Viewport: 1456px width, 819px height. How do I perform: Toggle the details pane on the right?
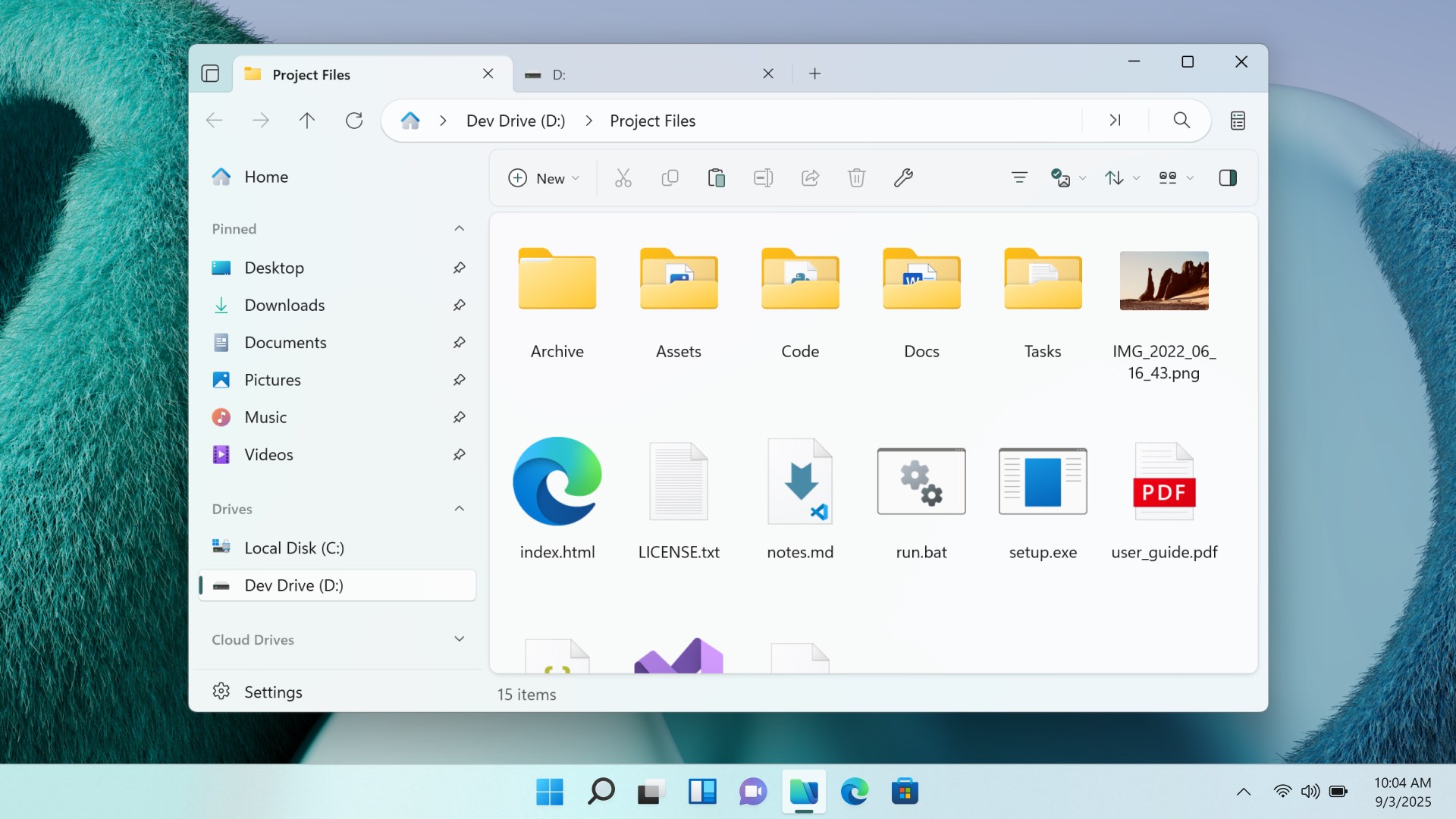pyautogui.click(x=1228, y=177)
